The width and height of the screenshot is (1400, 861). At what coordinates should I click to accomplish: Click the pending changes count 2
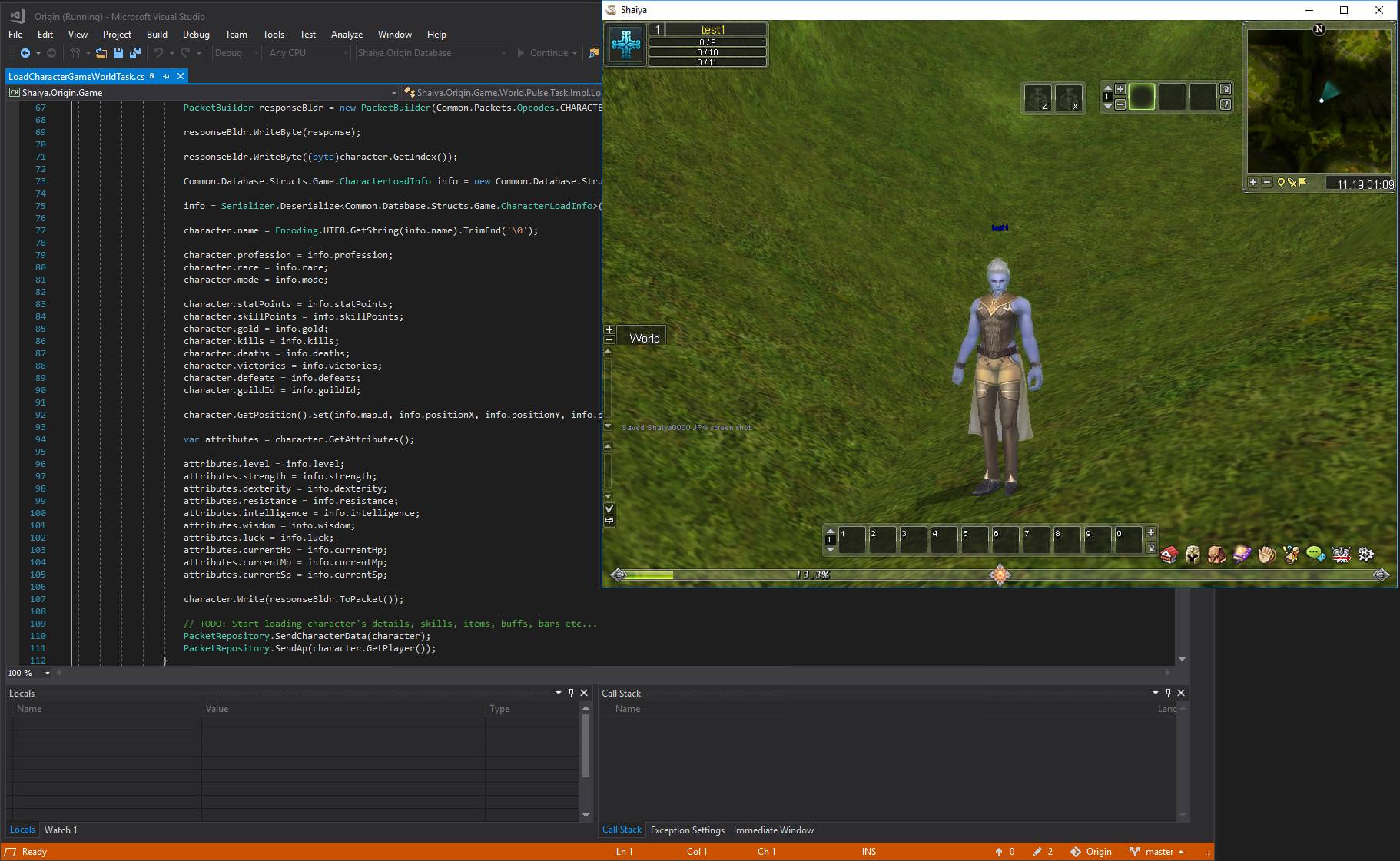point(1043,852)
